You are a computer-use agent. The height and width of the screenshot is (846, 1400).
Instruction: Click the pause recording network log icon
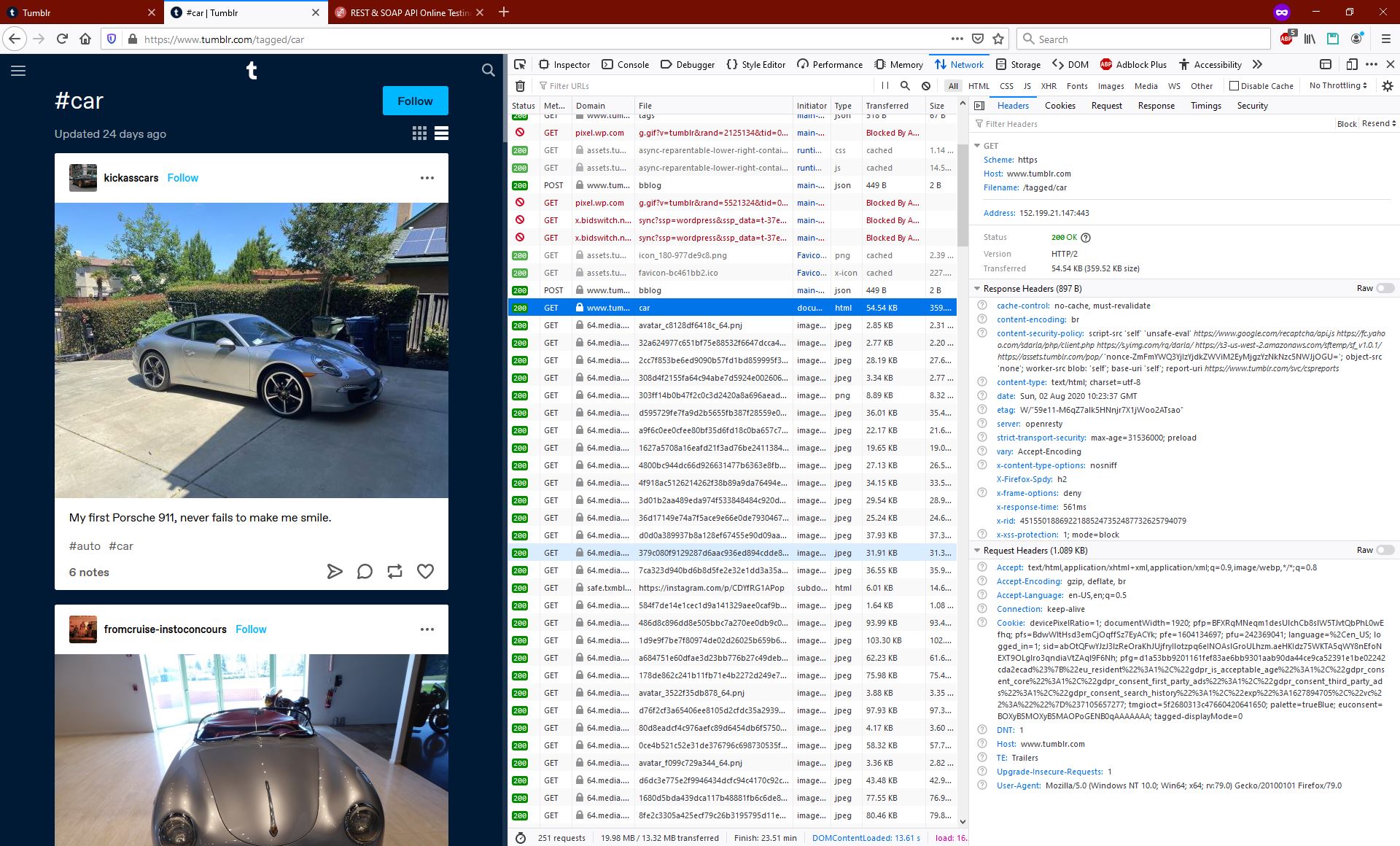click(x=884, y=86)
